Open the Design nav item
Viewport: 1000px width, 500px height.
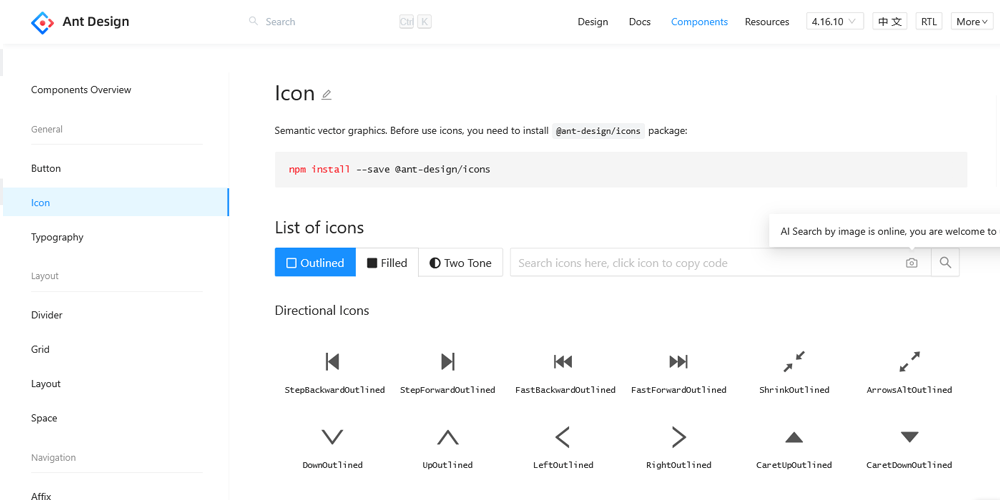(x=593, y=22)
